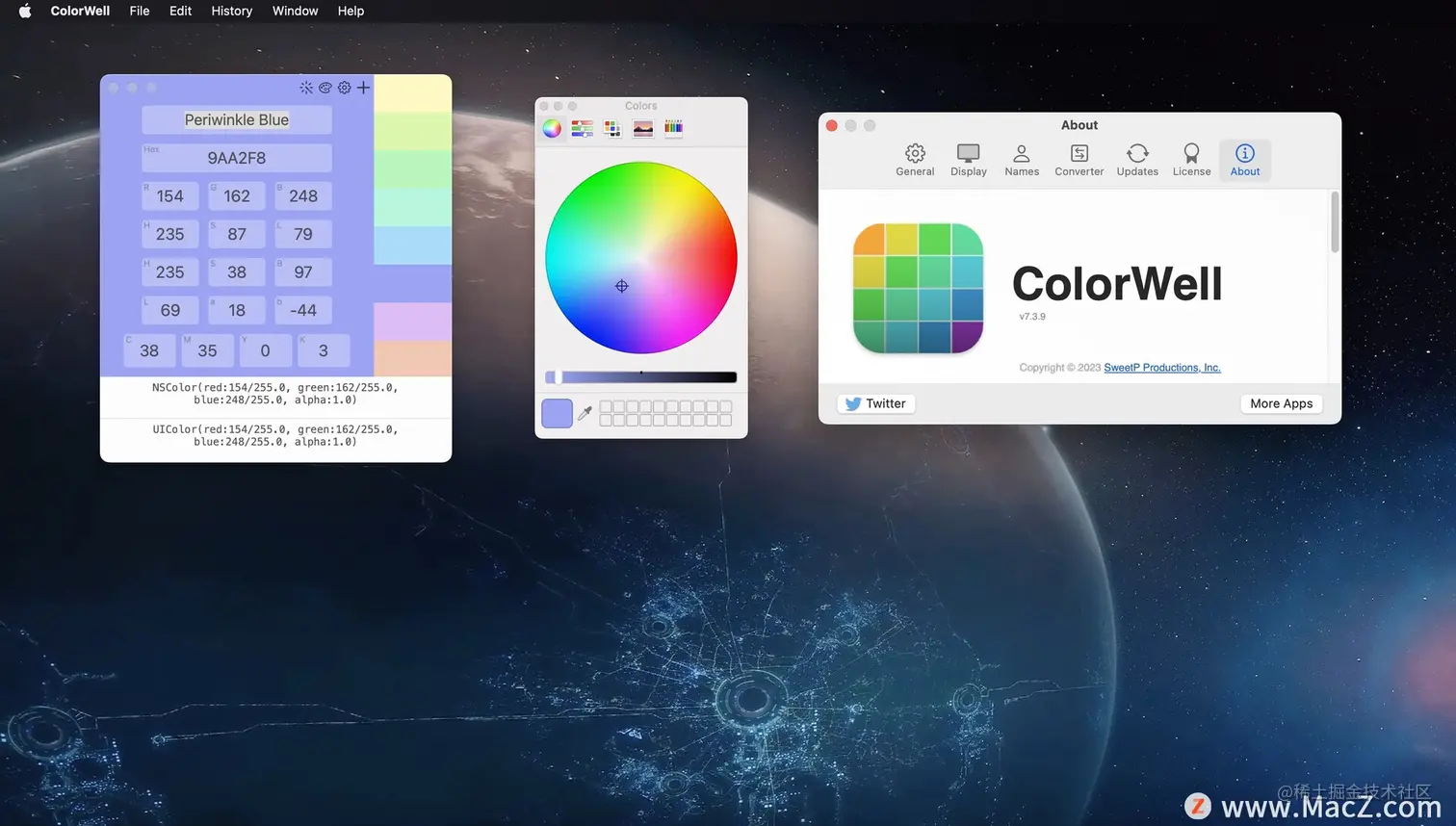Click the G field showing 162
Screen dimensions: 1456x826
tap(237, 196)
